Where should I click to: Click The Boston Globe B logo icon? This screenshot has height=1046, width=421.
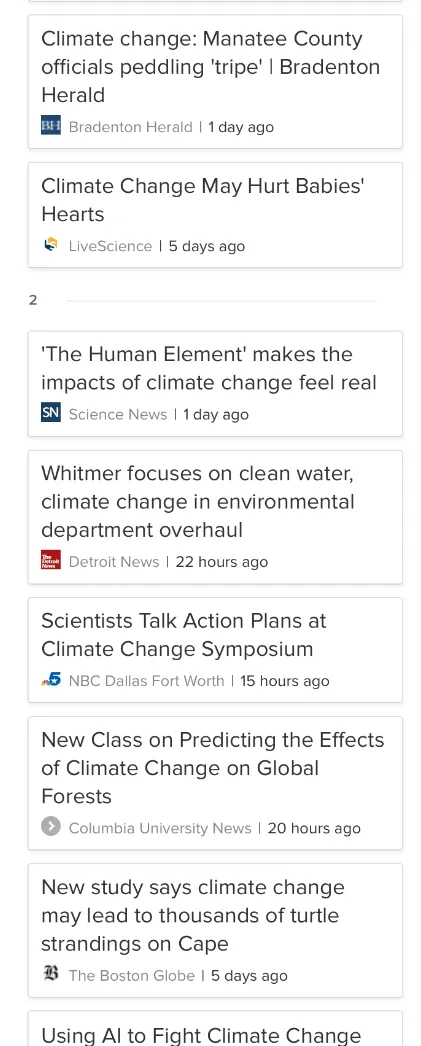51,974
